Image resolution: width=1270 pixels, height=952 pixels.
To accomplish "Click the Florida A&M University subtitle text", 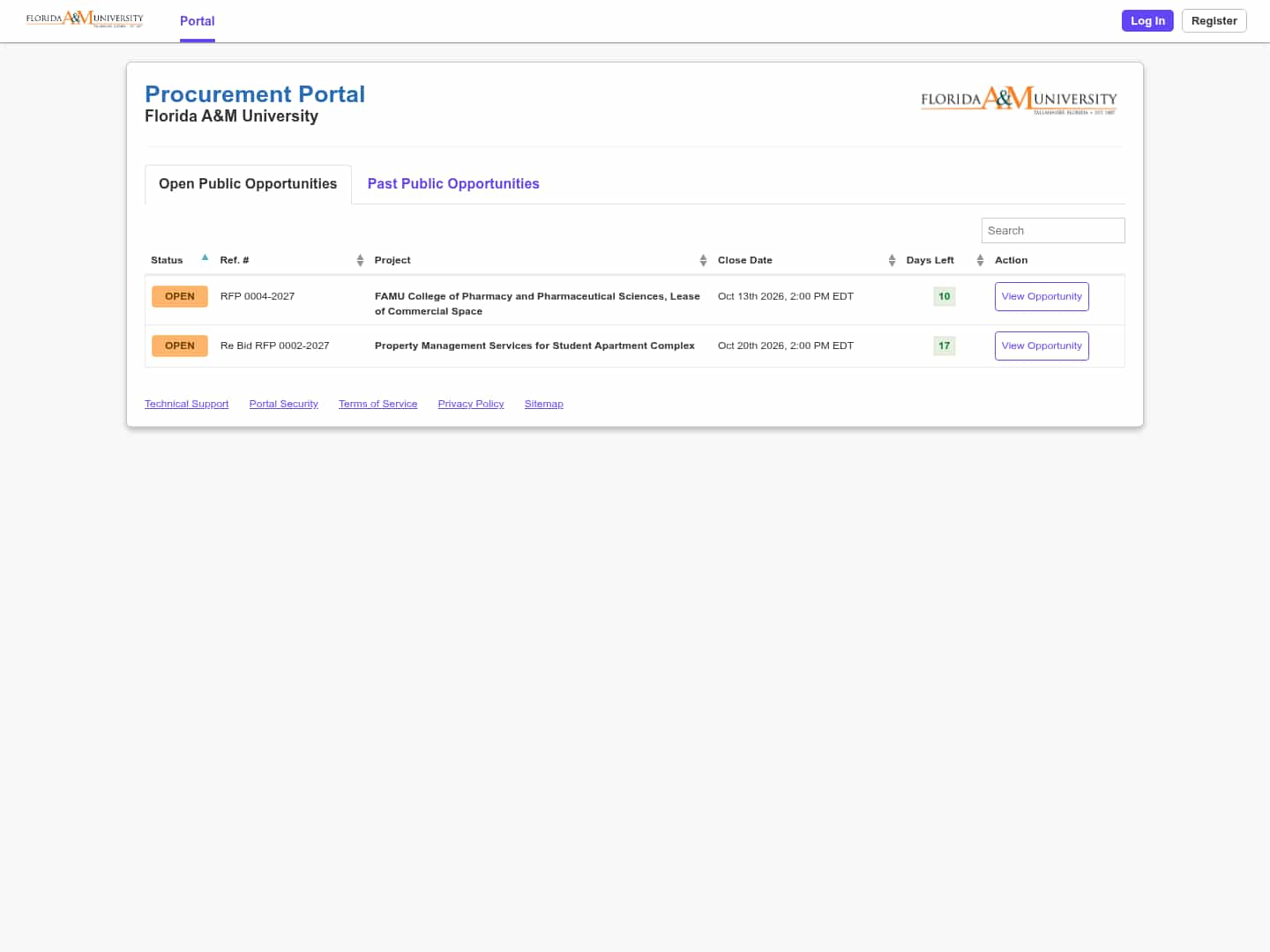I will 231,116.
